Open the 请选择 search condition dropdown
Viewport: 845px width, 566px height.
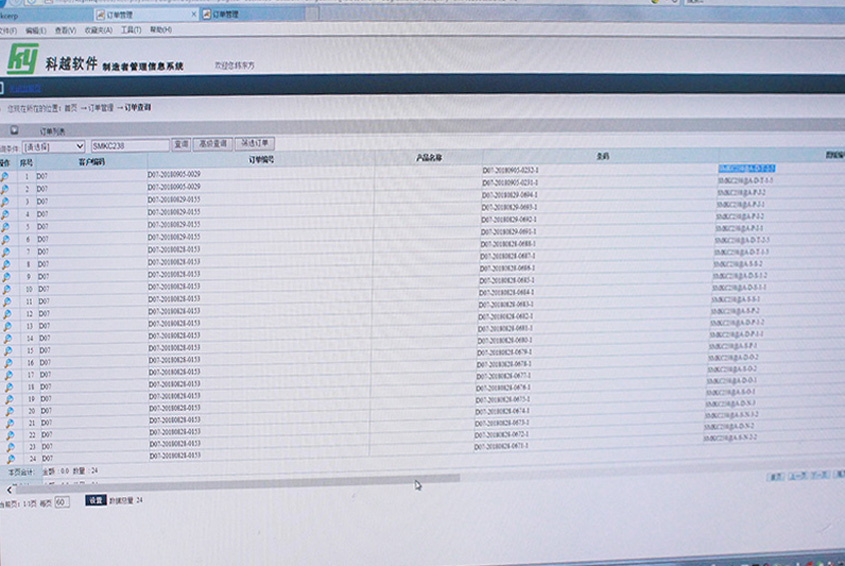coord(54,146)
